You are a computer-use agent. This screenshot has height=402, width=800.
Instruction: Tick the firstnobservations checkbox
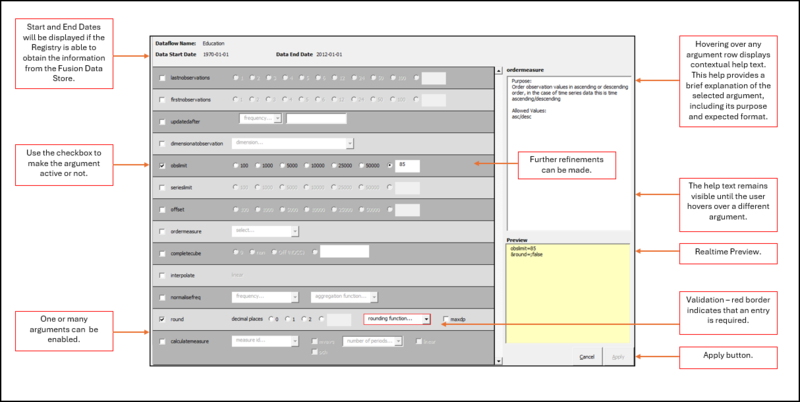coord(164,100)
